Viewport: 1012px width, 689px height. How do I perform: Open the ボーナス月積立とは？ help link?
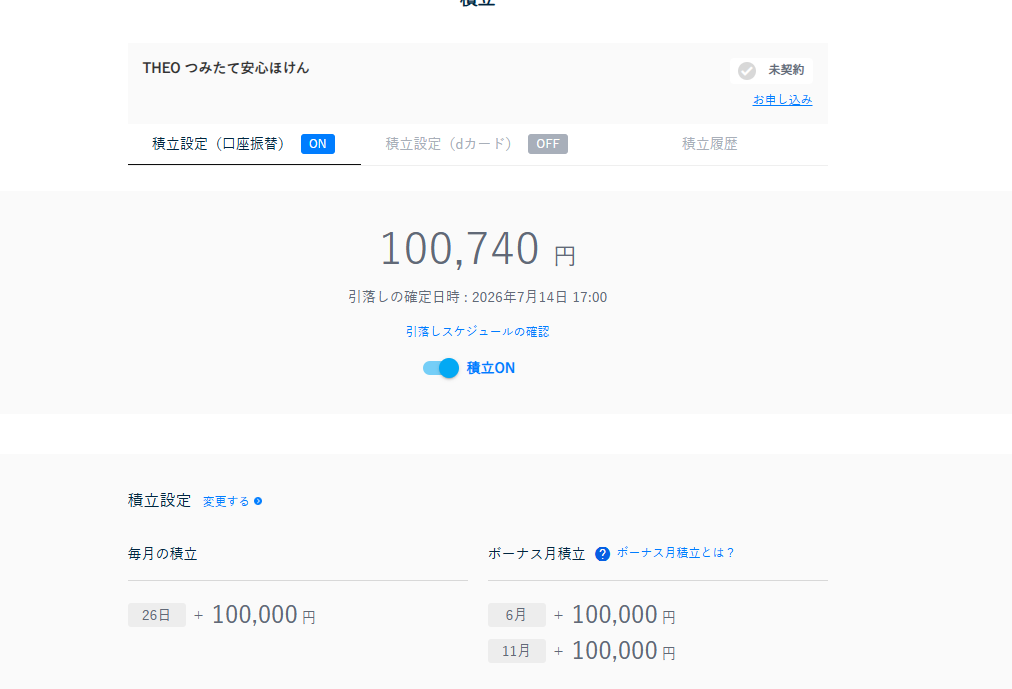676,553
